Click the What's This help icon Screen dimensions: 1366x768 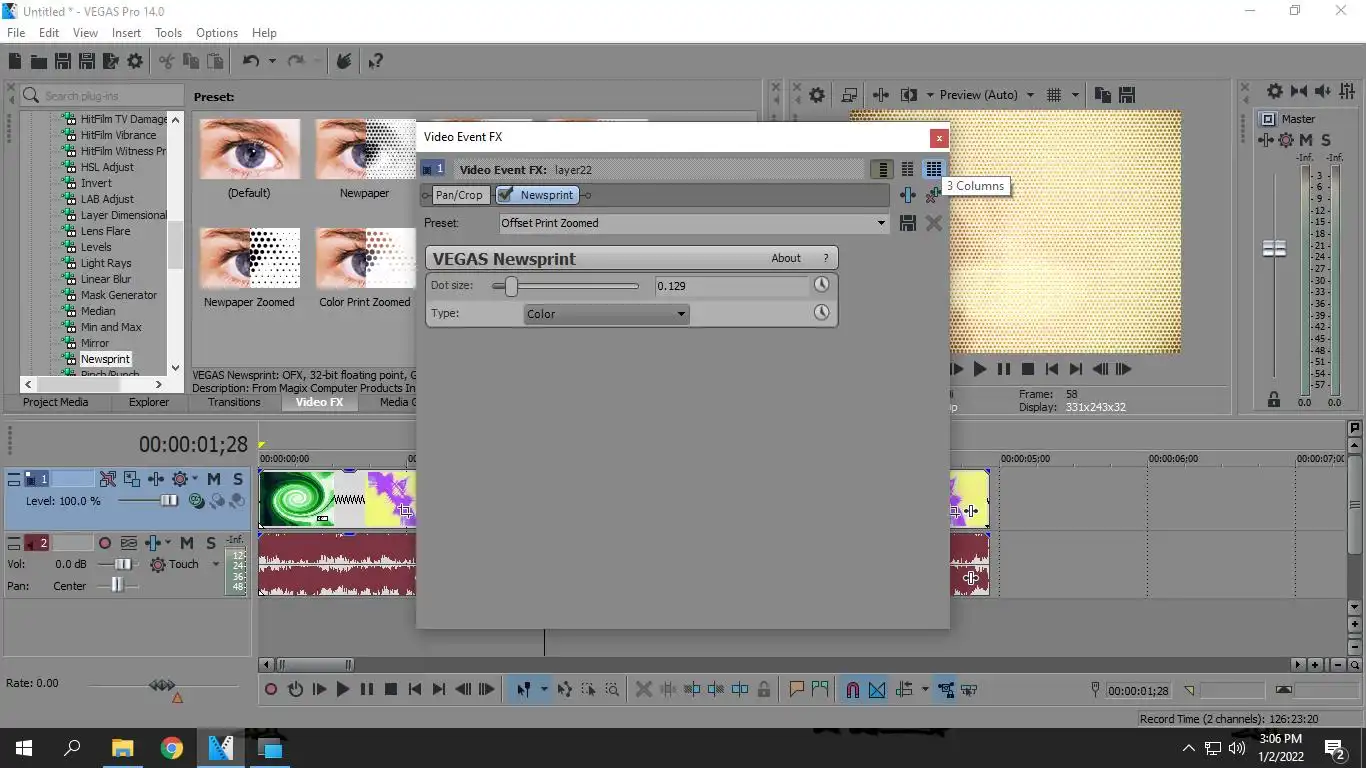(x=375, y=61)
